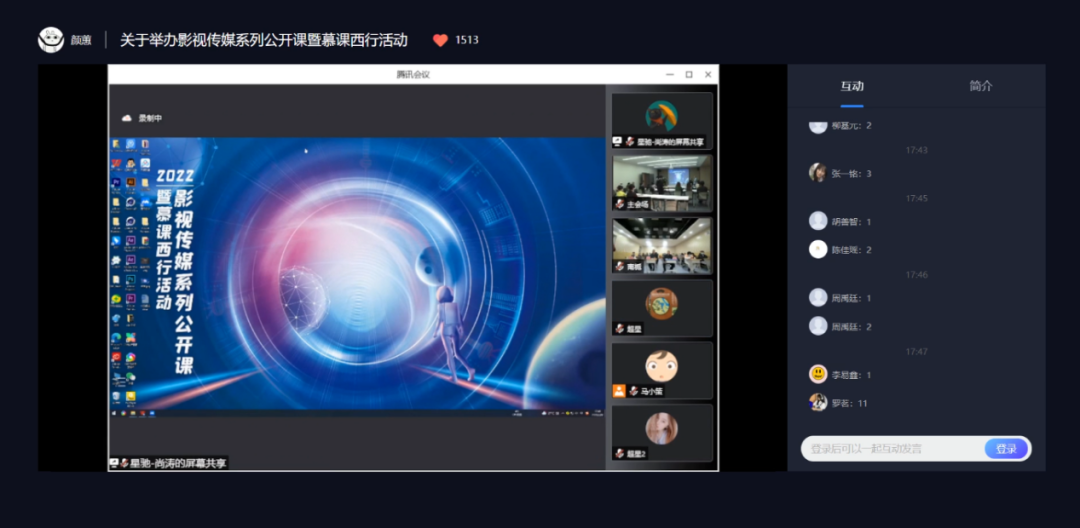Screen dimensions: 1080x528
Task: Click 陈佳琛's white avatar in the chat
Action: click(x=818, y=249)
